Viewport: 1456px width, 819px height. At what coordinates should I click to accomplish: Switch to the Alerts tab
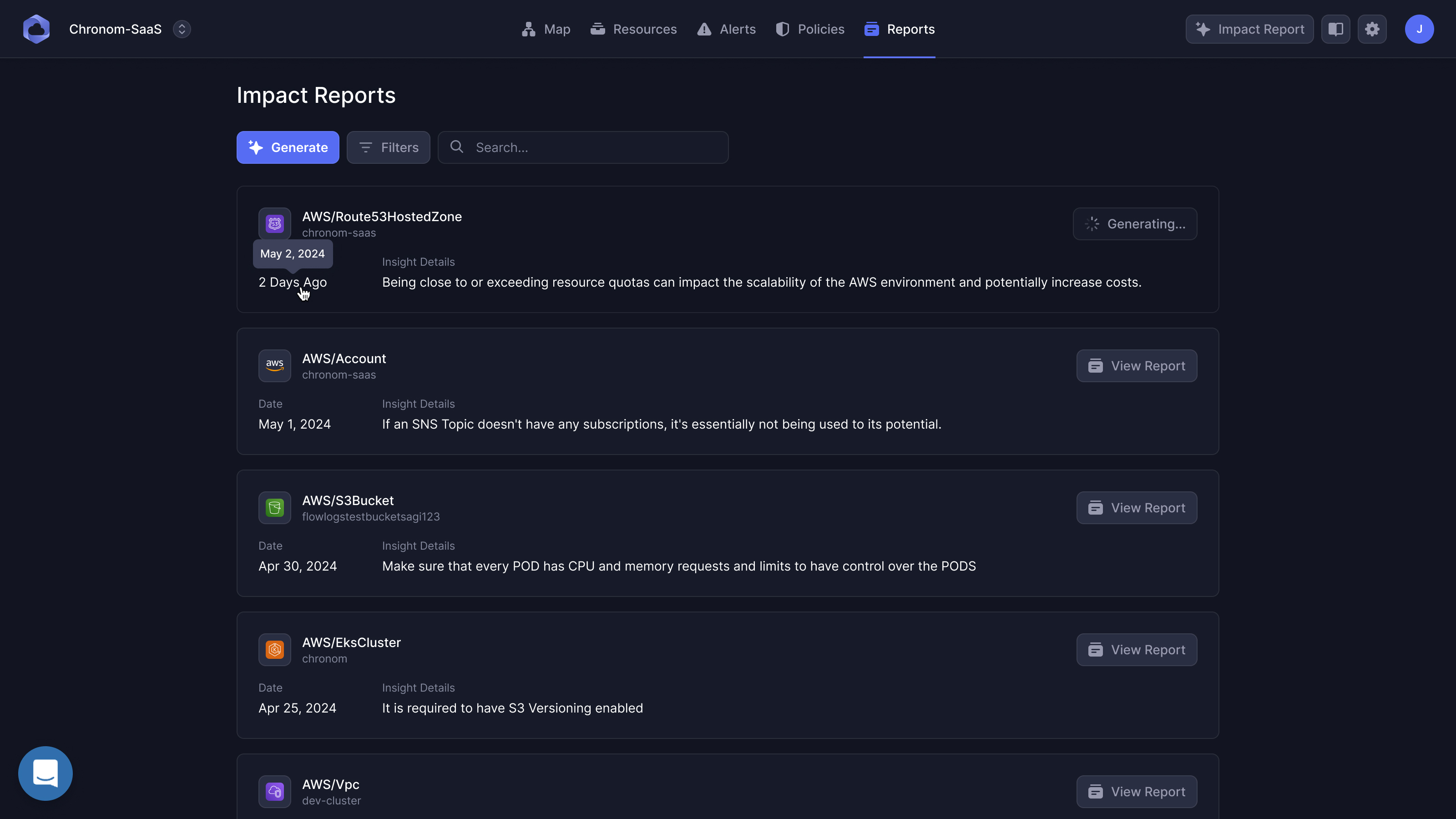pos(726,29)
